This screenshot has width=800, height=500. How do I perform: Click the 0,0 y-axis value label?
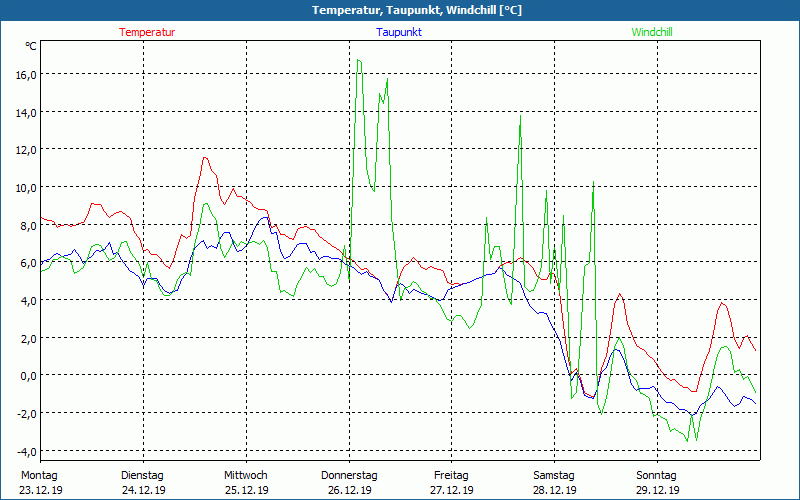[28, 375]
